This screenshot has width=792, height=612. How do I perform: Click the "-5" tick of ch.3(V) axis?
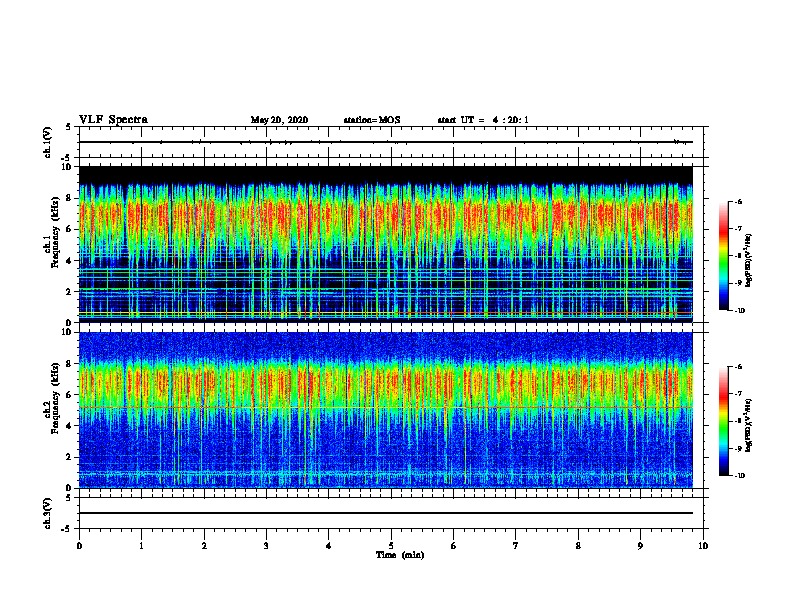67,529
